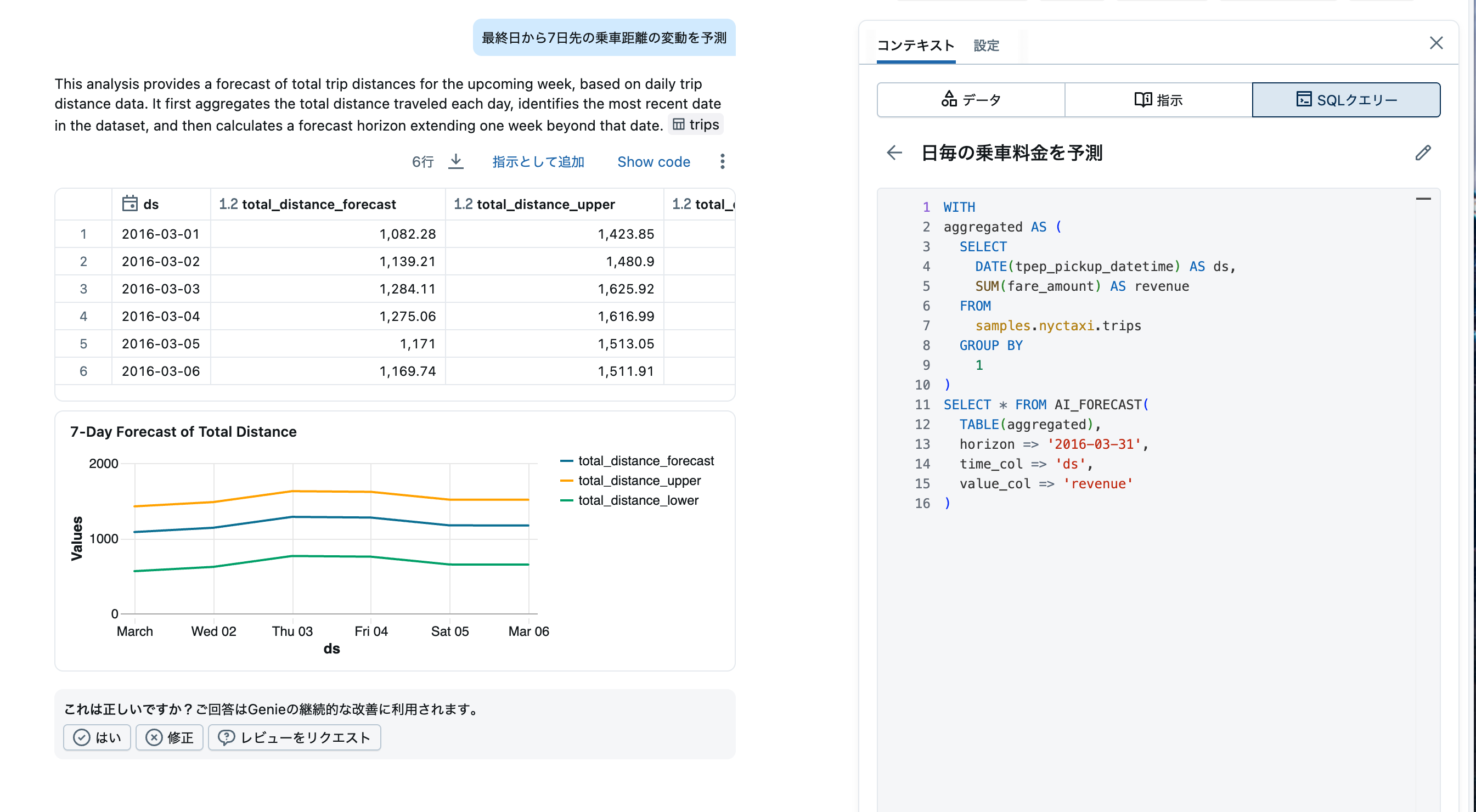Collapse the SQL code block with minus icon
The image size is (1476, 812).
click(1423, 199)
